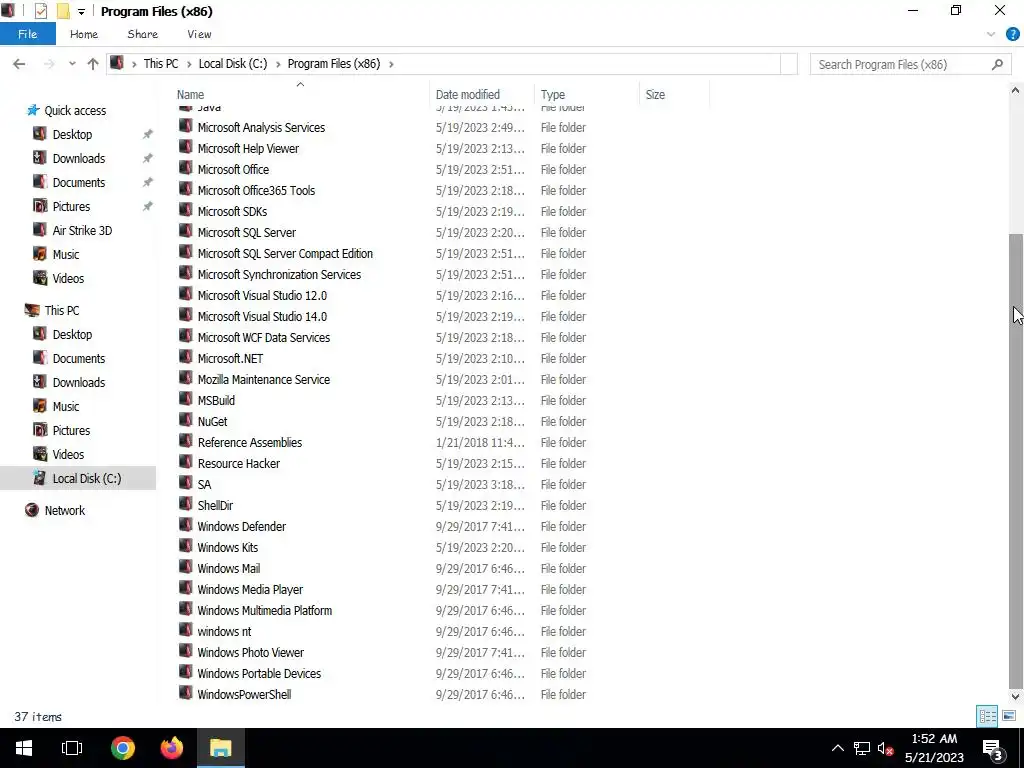Select the SA folder
This screenshot has width=1024, height=768.
(204, 484)
